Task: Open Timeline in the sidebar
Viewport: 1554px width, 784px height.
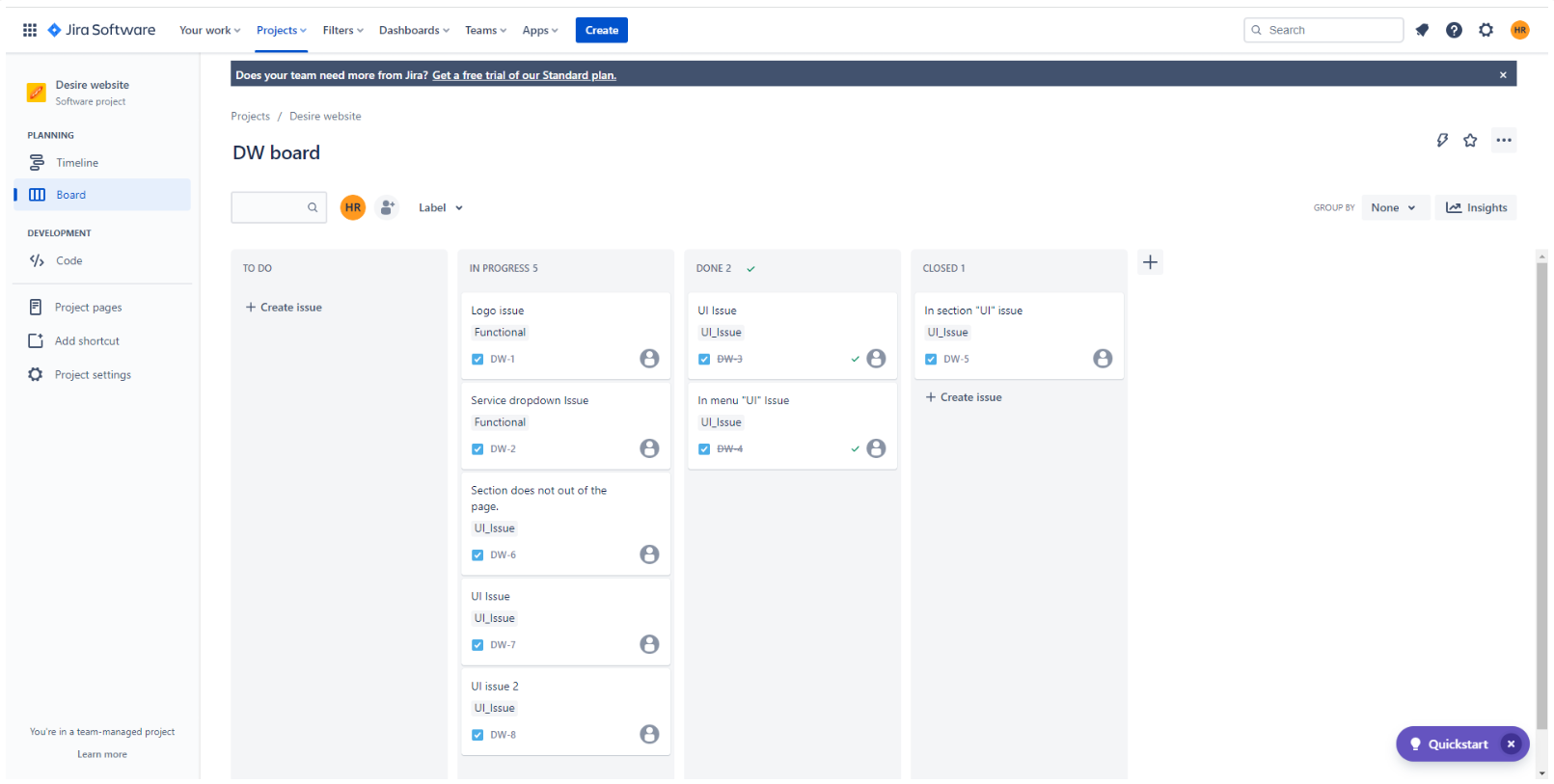Action: 102,163
